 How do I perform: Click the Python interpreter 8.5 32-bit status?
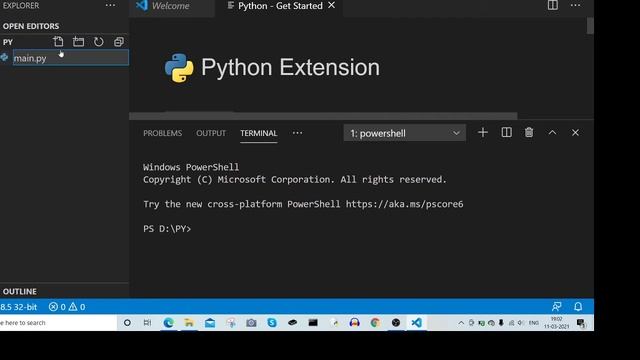click(18, 307)
